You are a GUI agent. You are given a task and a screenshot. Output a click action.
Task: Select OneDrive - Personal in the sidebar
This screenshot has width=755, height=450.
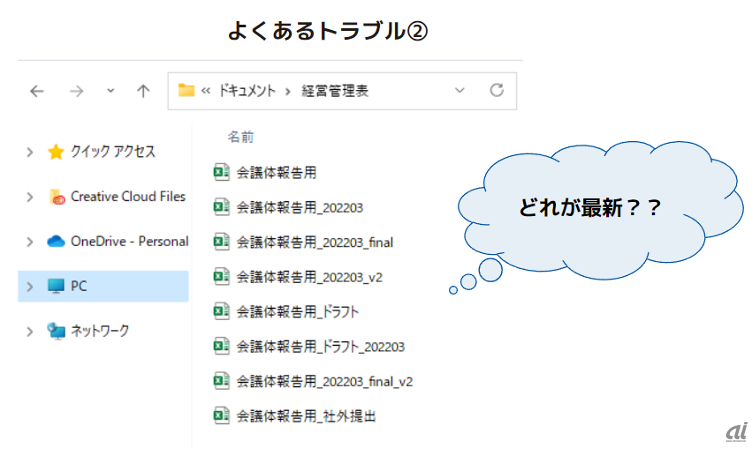(x=130, y=241)
